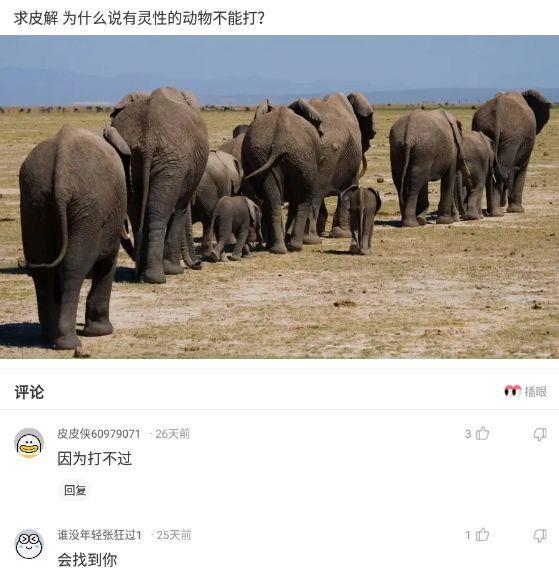Like the comment by 皮皮侠60979071
The height and width of the screenshot is (575, 559).
tap(482, 433)
